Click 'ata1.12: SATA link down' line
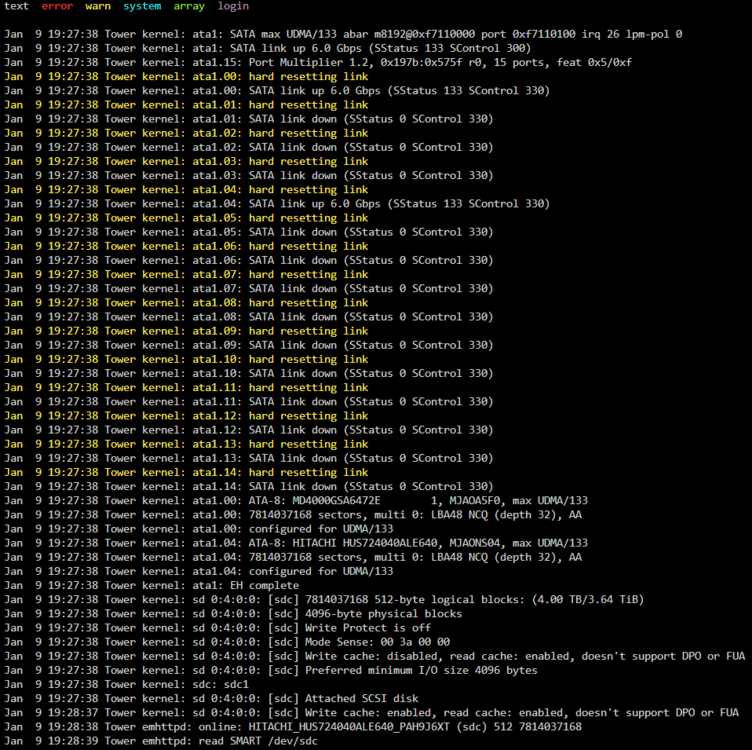Viewport: 752px width, 750px height. (248, 430)
